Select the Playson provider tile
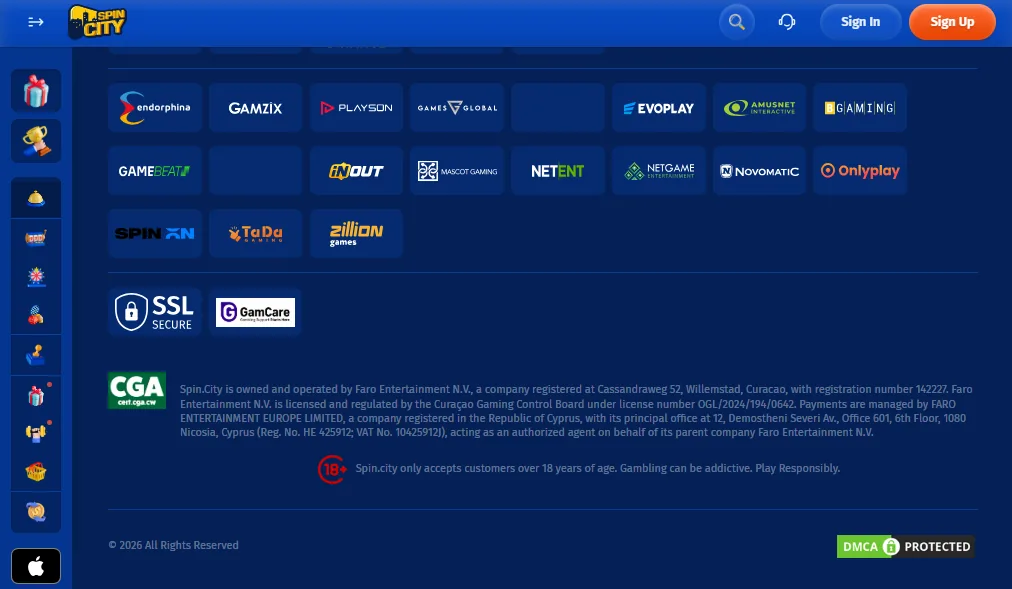The image size is (1012, 589). pos(356,108)
